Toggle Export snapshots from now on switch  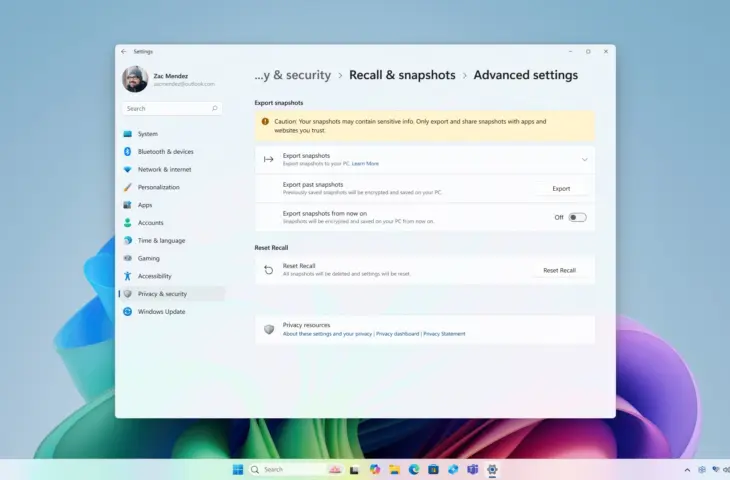(577, 217)
